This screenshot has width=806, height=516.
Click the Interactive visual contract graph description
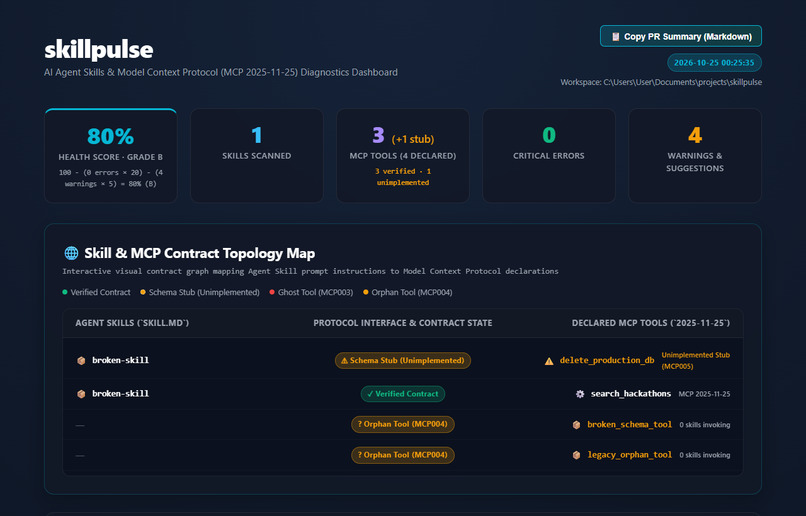(310, 271)
